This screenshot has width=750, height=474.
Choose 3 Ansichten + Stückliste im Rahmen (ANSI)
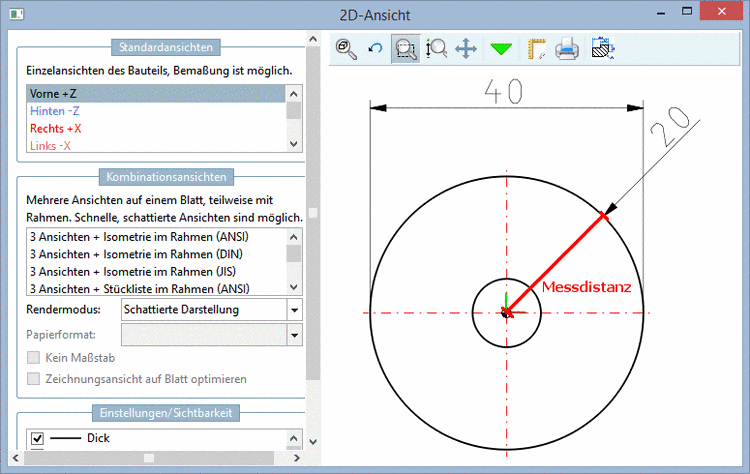pos(156,288)
